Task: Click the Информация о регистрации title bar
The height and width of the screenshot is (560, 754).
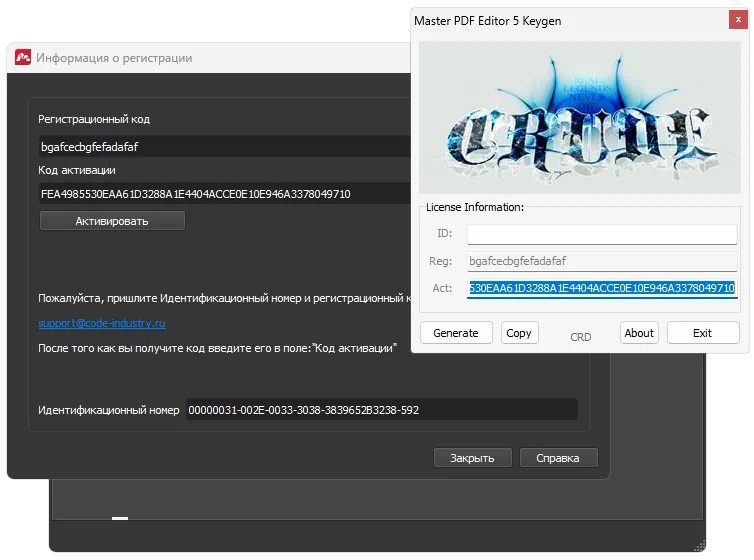Action: click(x=200, y=58)
